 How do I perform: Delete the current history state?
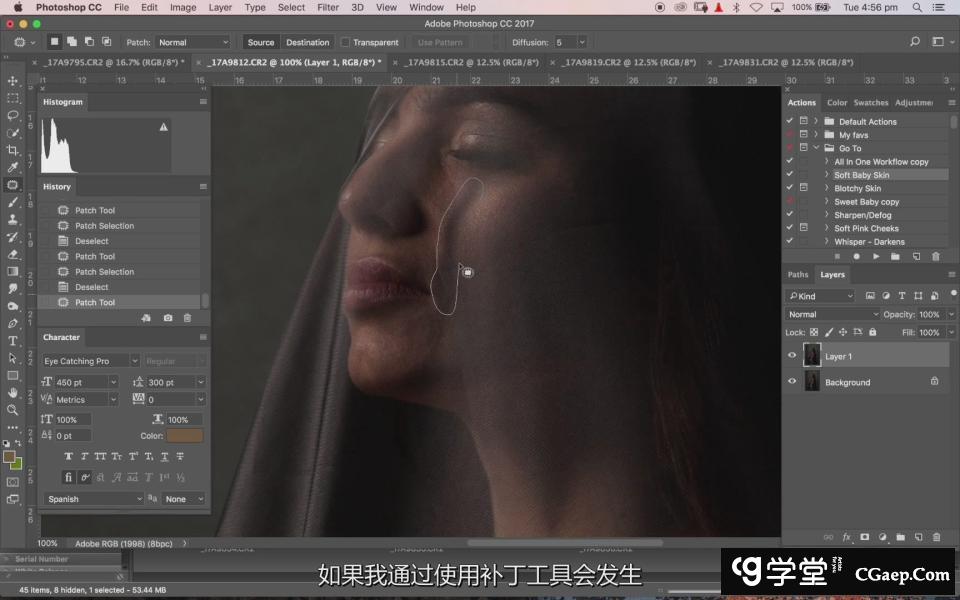point(187,318)
